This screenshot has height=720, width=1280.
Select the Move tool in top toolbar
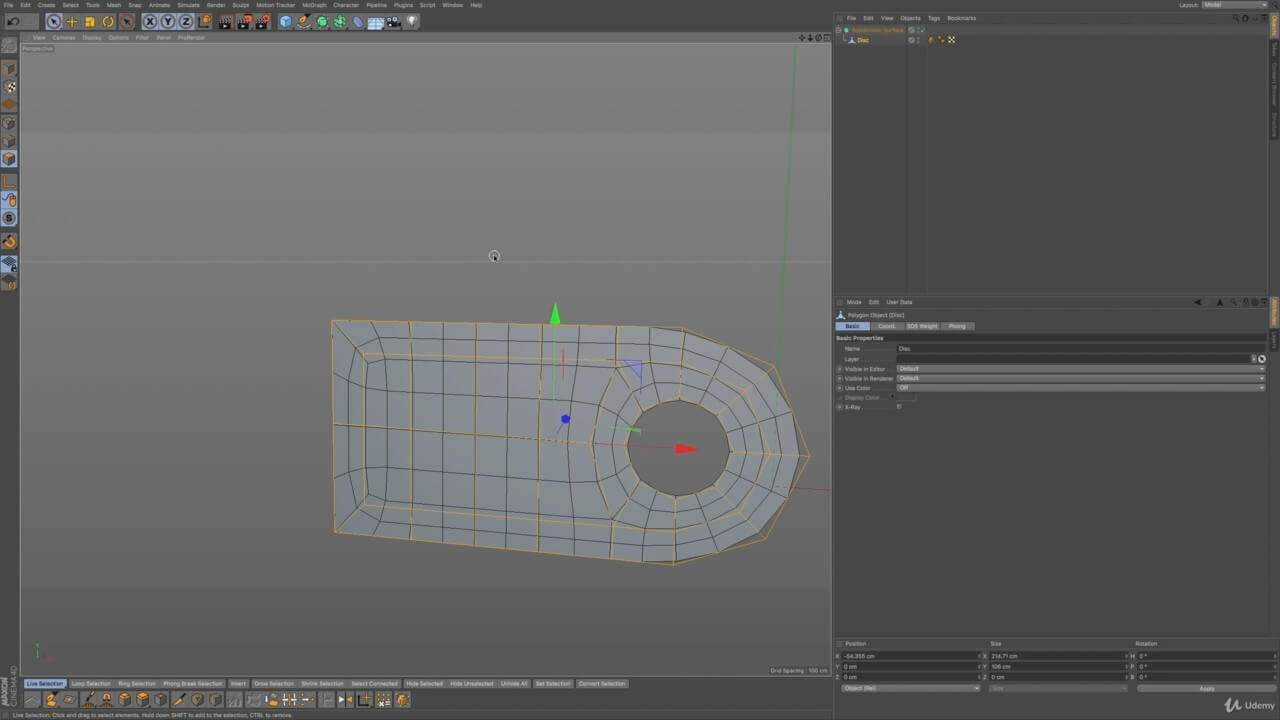pyautogui.click(x=72, y=21)
